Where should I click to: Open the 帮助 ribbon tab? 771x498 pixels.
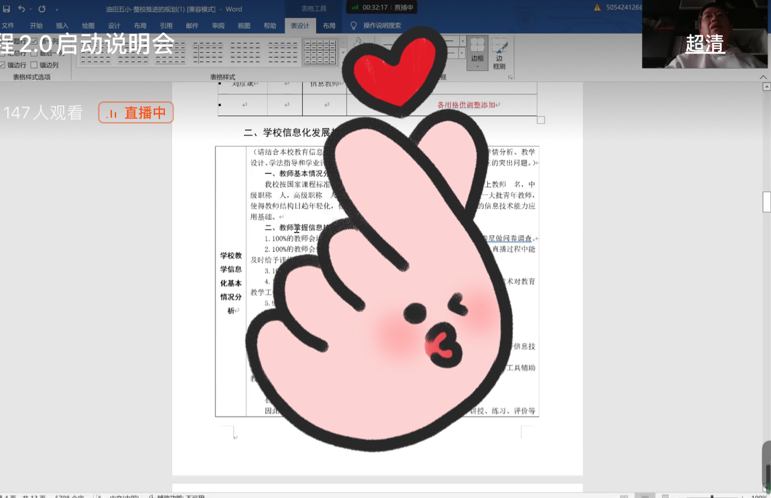coord(270,26)
